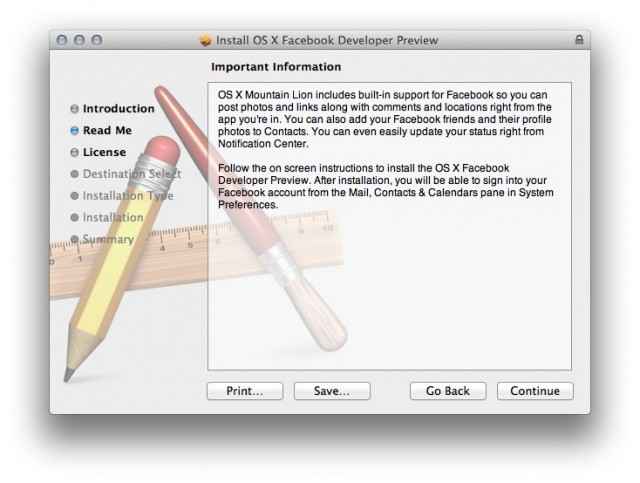Click the package icon beside window title

pos(206,40)
